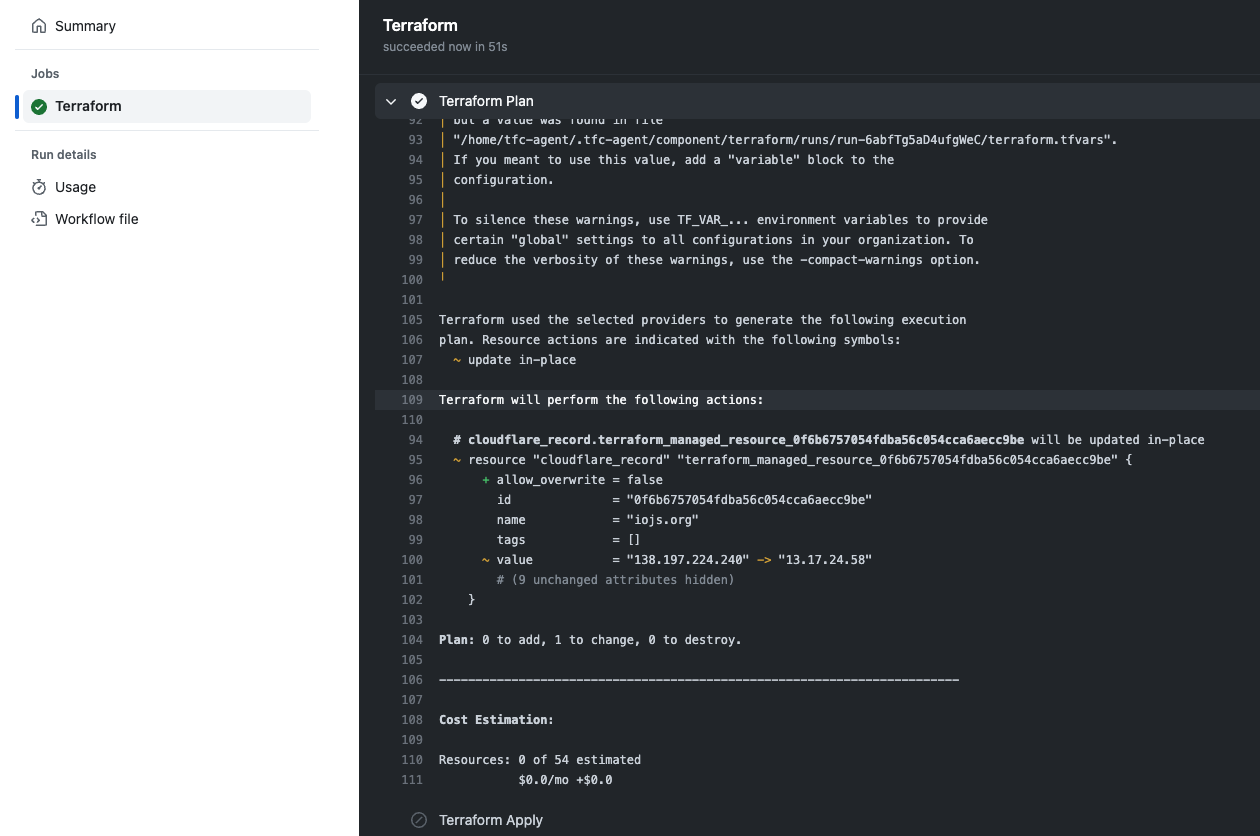
Task: Click the green success icon beside Terraform job
Action: click(x=39, y=107)
